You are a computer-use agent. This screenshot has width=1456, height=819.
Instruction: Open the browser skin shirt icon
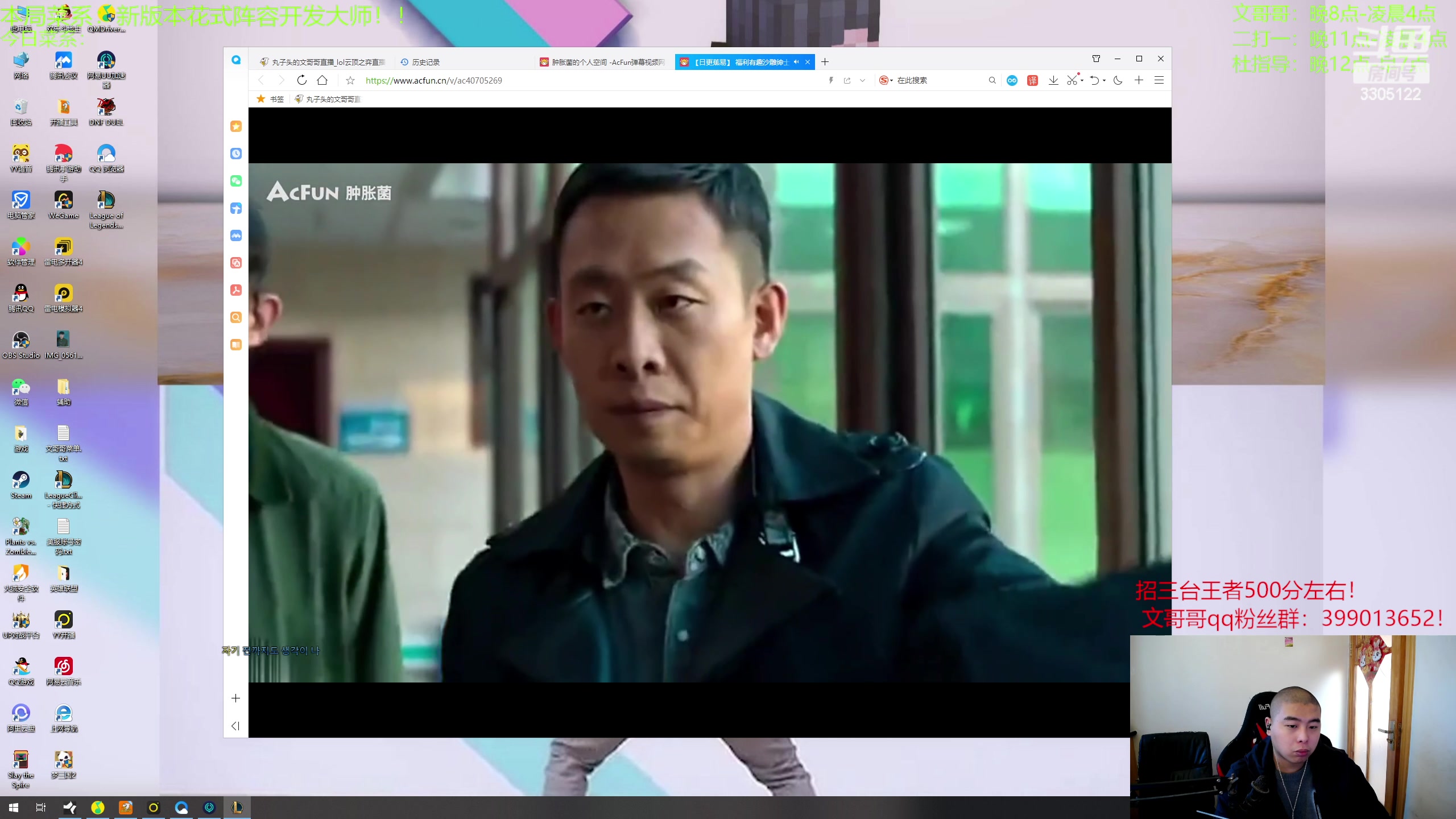coord(1096,59)
